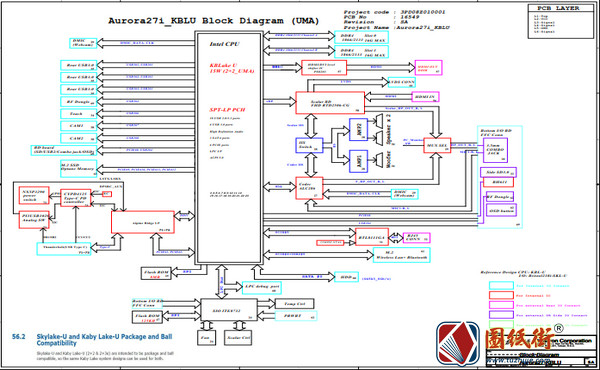This screenshot has width=600, height=370.
Task: Click the cyan legend color box
Action: [501, 285]
